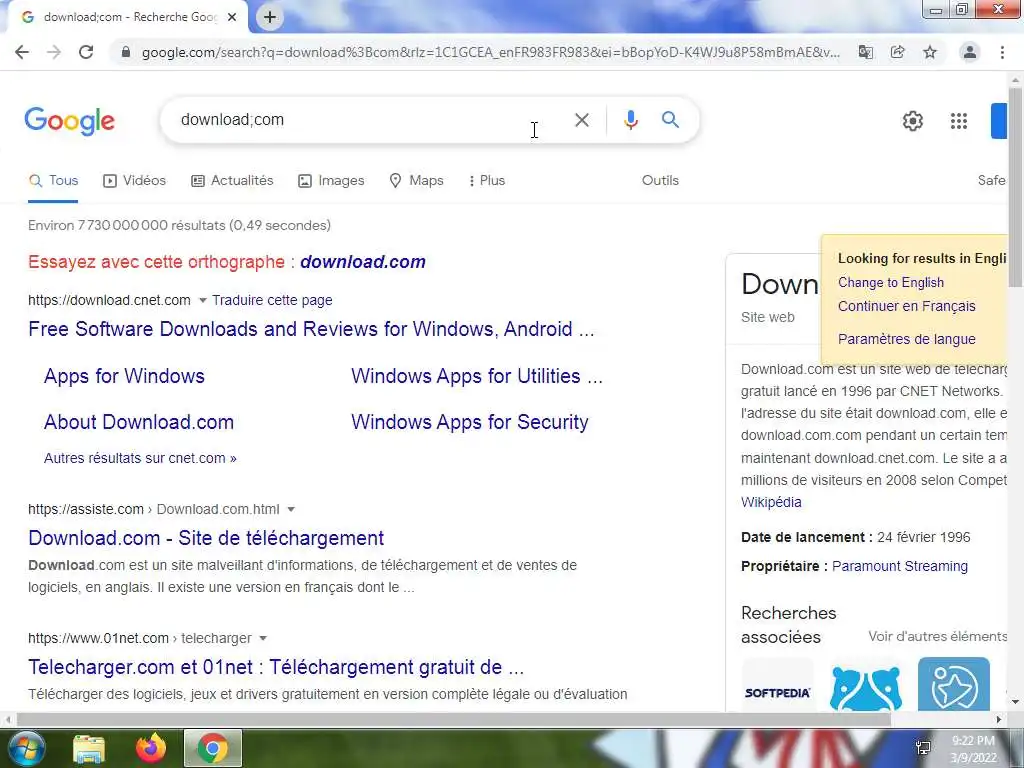Clear the search box with the X icon

[x=582, y=120]
